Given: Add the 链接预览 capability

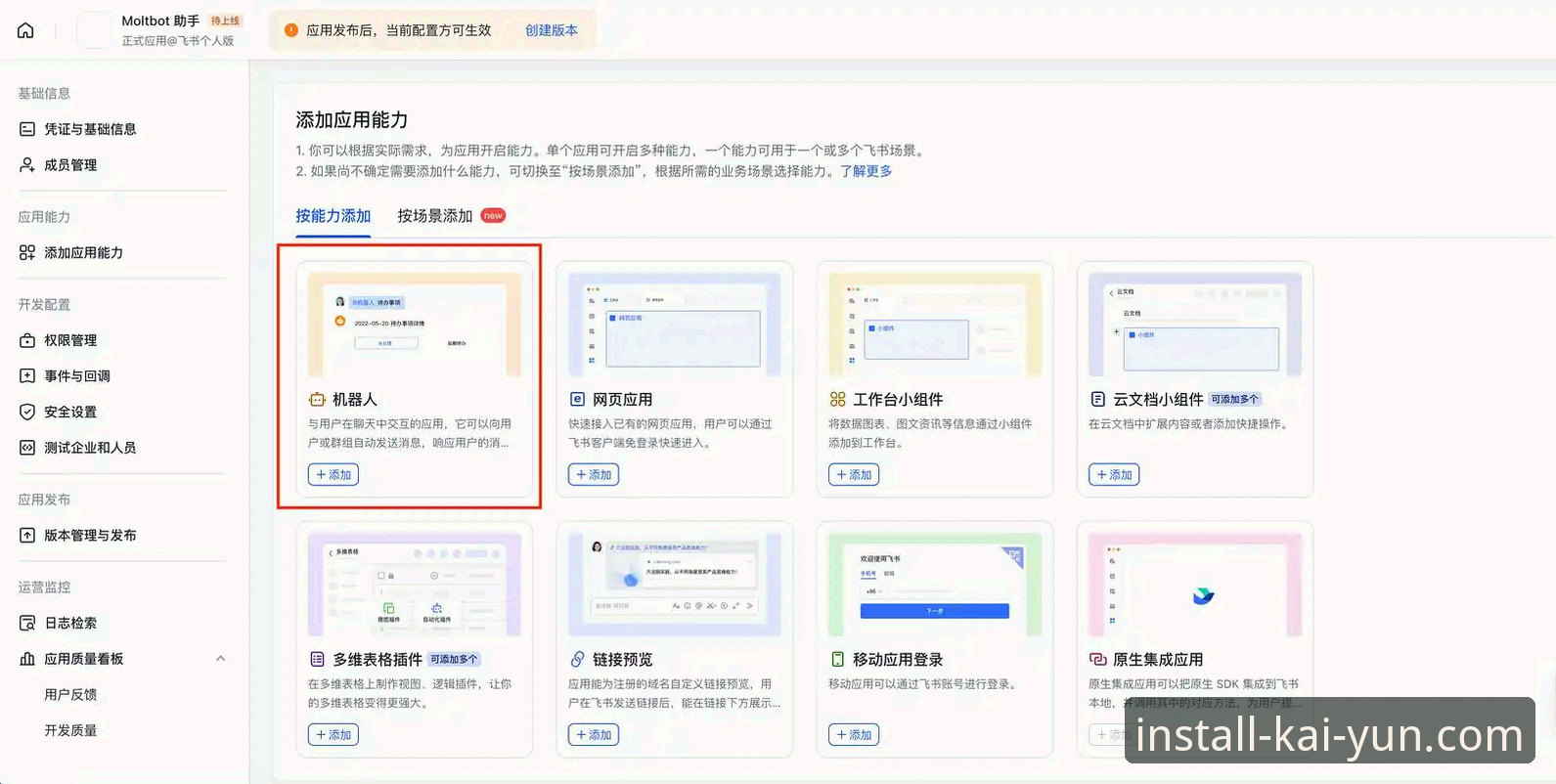Looking at the screenshot, I should (x=594, y=734).
